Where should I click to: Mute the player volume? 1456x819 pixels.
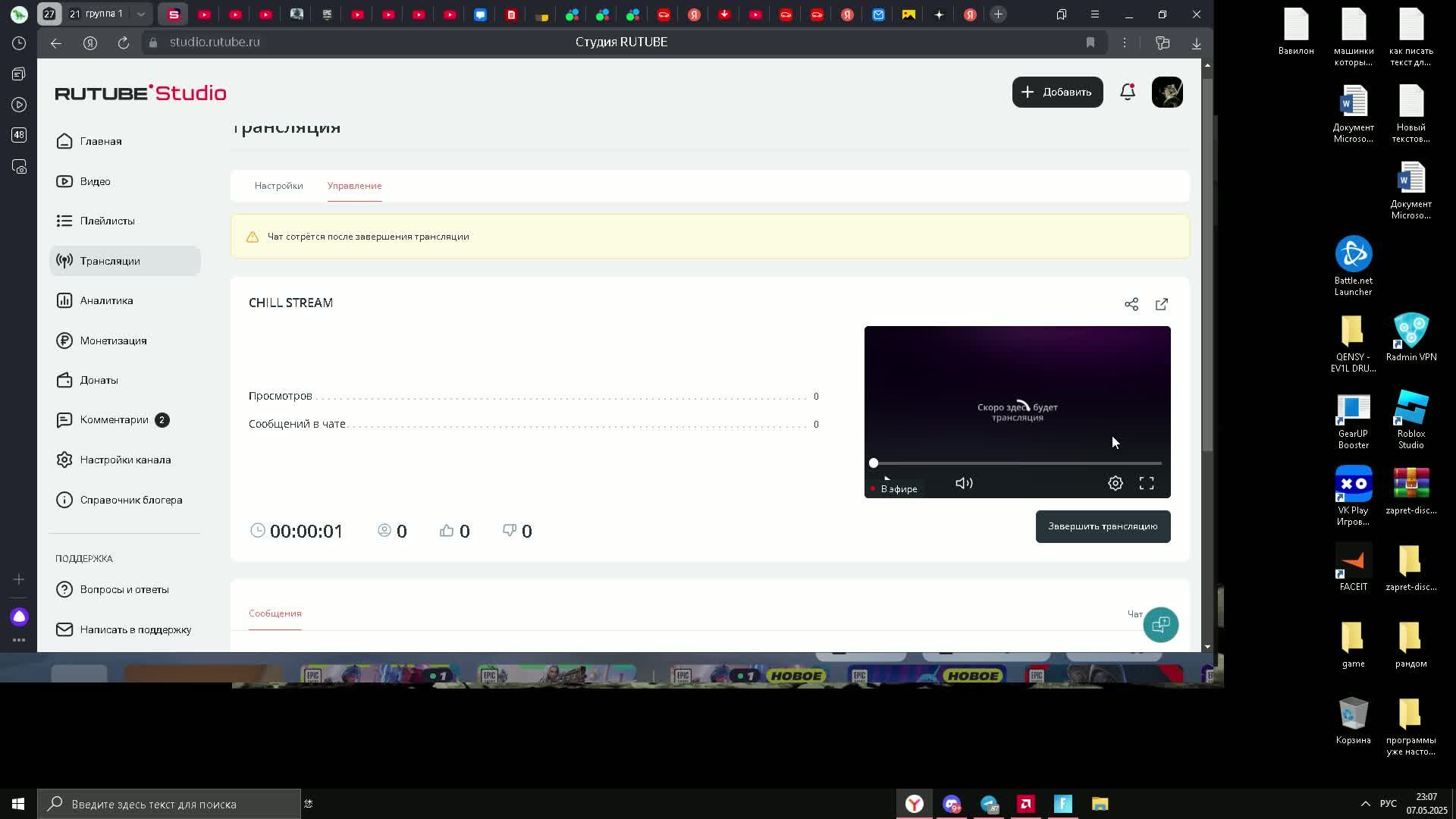(x=964, y=483)
